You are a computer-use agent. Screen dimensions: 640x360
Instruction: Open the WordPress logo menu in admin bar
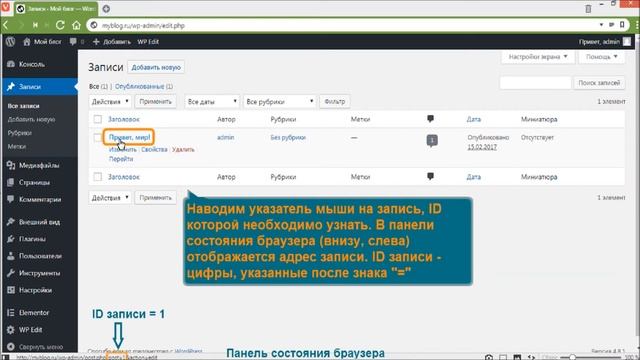pos(11,42)
